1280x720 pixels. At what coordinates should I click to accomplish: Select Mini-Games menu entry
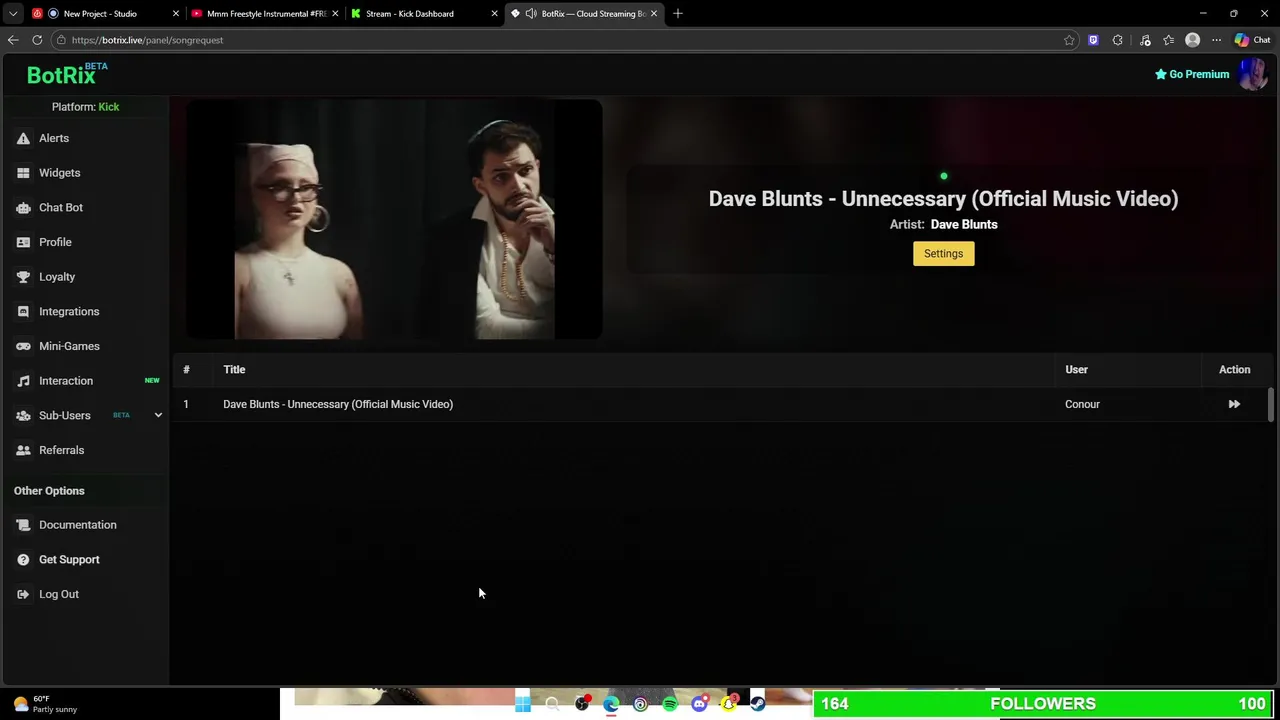(69, 346)
